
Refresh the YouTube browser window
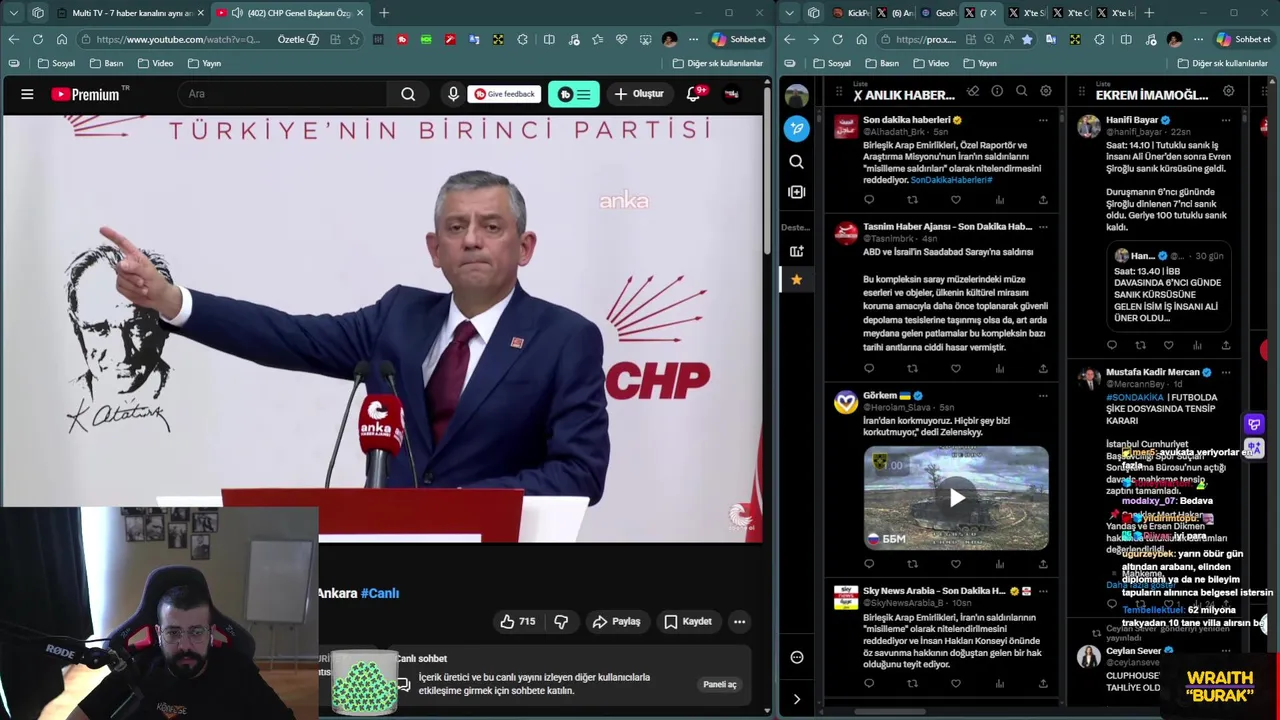coord(38,39)
